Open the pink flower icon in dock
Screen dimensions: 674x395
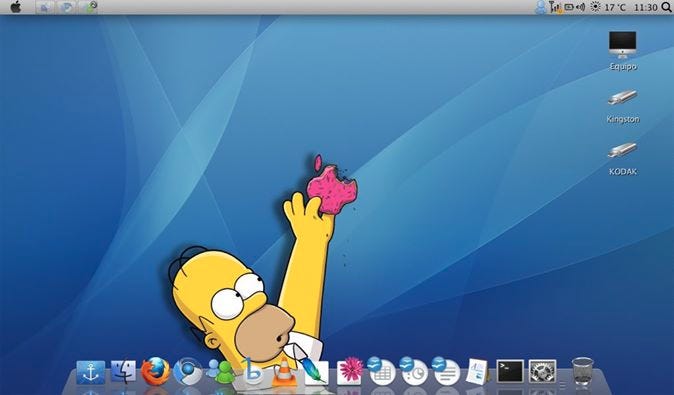click(x=349, y=371)
